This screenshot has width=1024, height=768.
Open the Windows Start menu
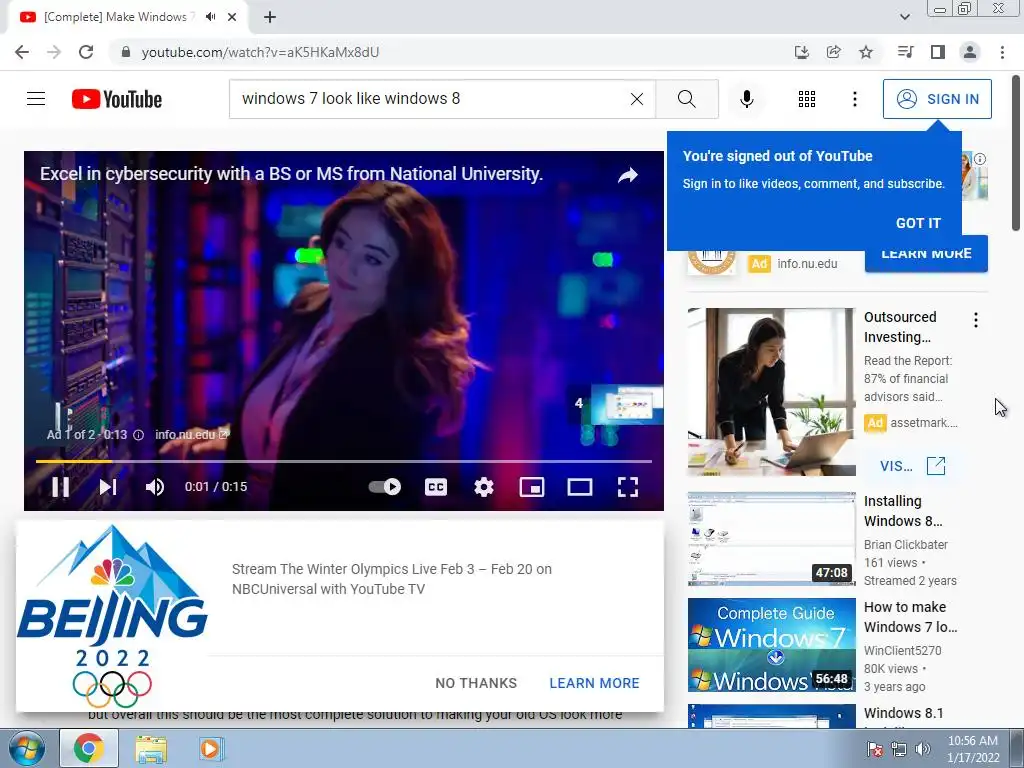[27, 749]
